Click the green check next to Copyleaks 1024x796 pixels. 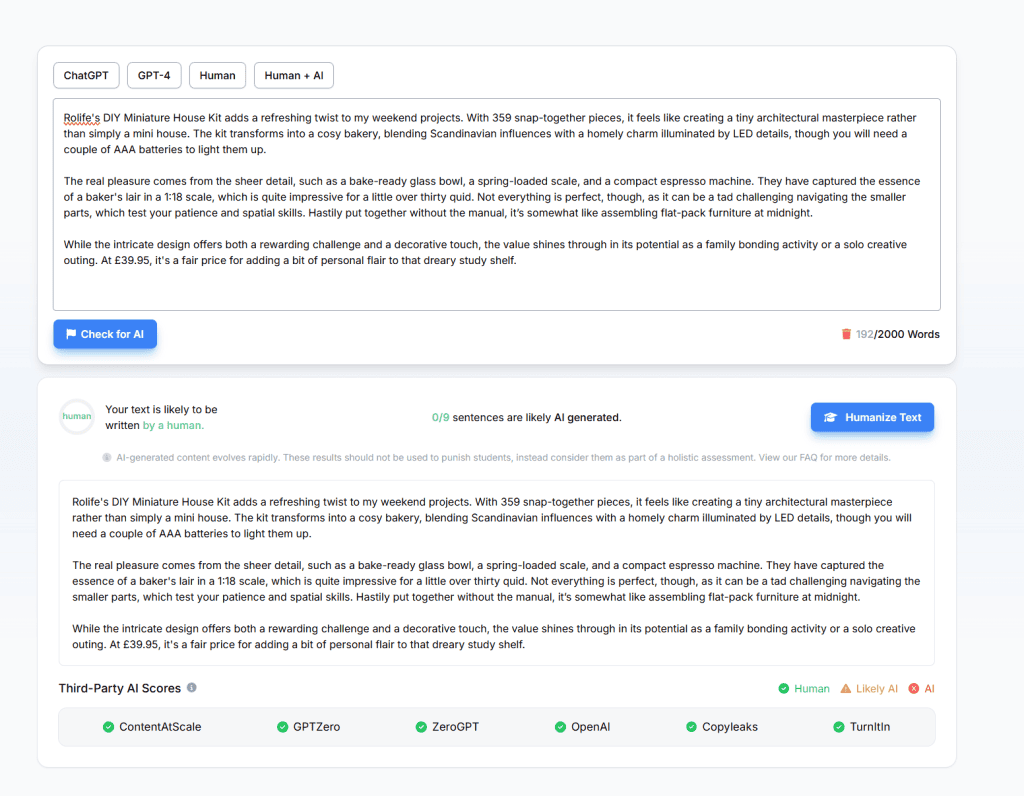pyautogui.click(x=692, y=727)
